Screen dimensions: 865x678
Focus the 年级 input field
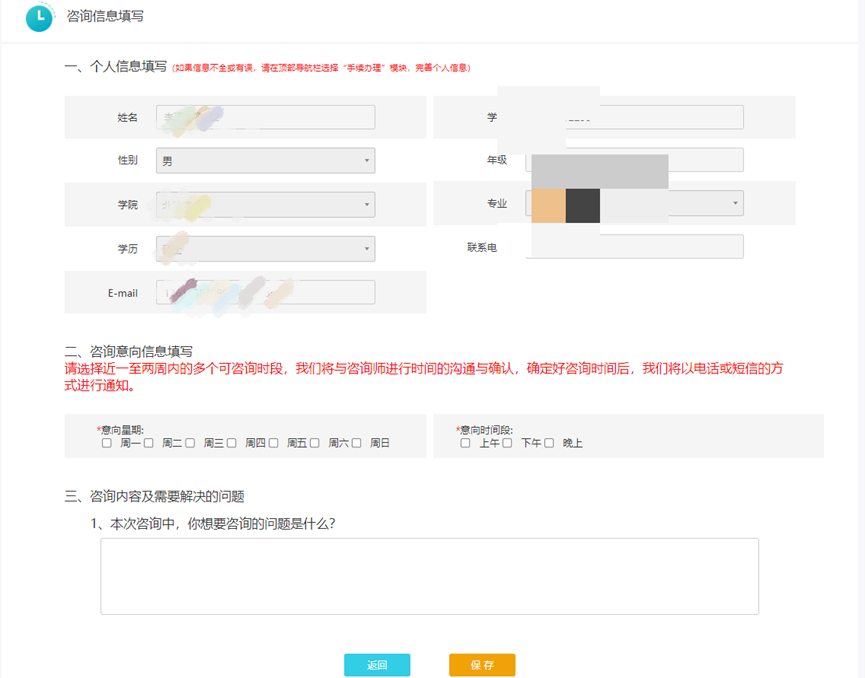[x=634, y=160]
